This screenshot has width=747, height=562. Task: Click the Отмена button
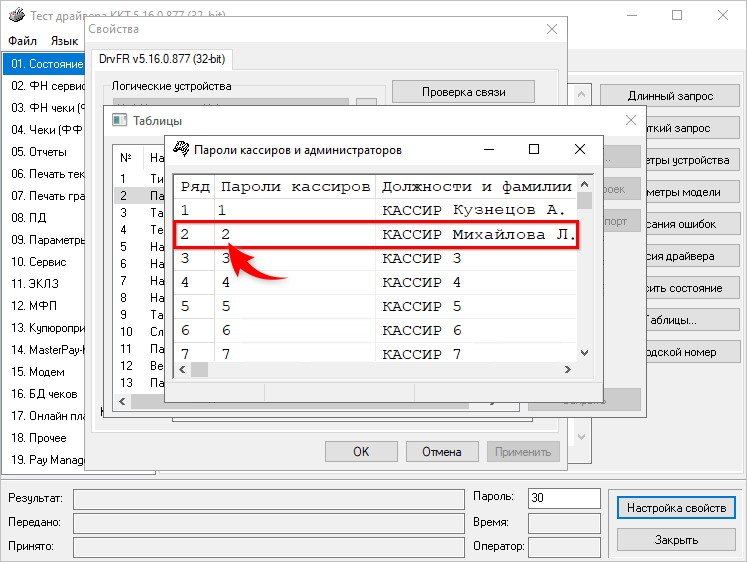click(441, 451)
